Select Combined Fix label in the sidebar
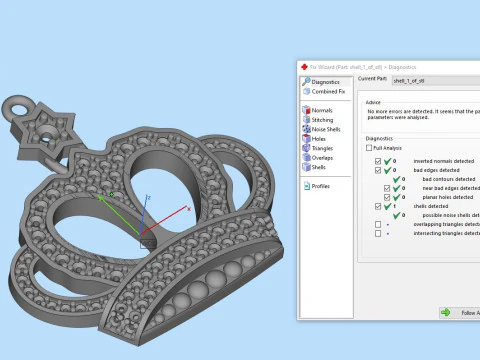The height and width of the screenshot is (360, 480). click(x=328, y=91)
